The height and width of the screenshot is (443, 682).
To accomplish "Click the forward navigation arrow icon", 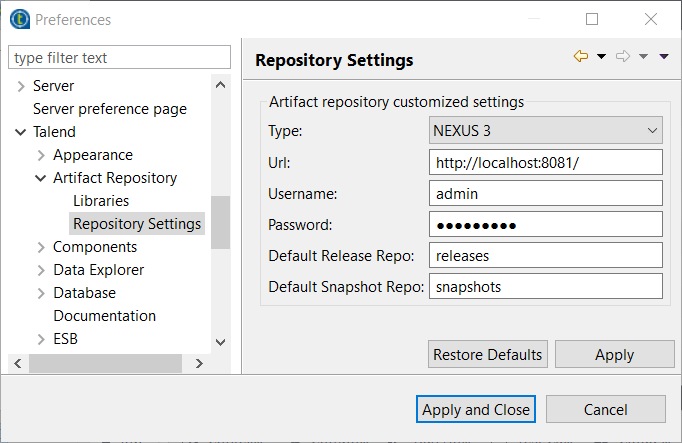I will coord(623,57).
